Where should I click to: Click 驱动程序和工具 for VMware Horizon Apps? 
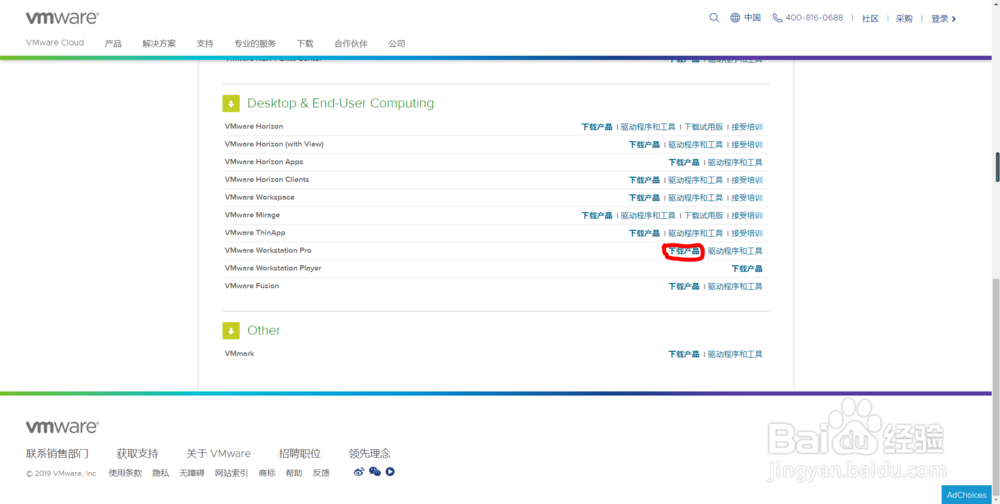point(735,163)
